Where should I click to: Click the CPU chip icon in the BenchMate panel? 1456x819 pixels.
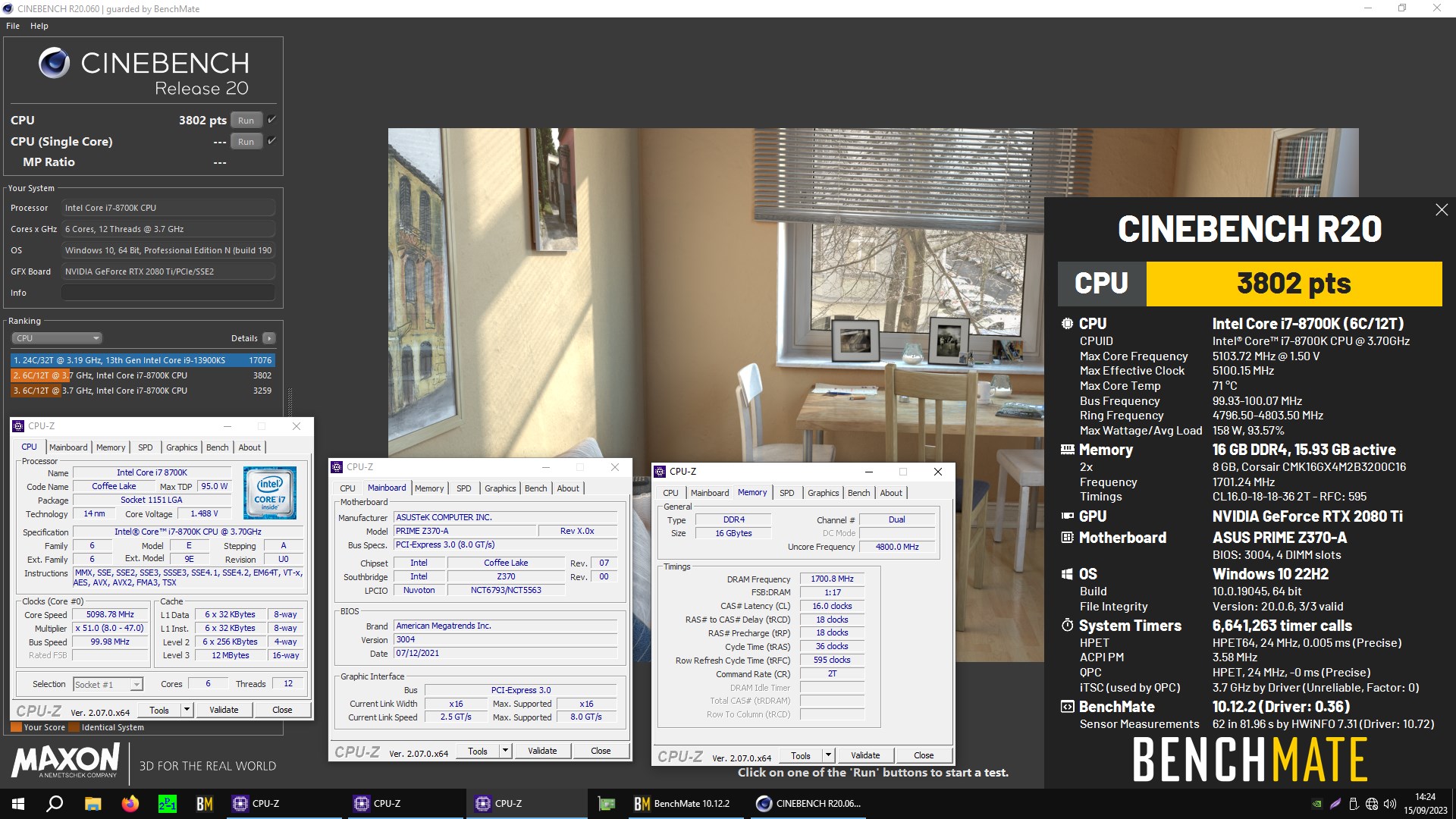click(x=1067, y=324)
